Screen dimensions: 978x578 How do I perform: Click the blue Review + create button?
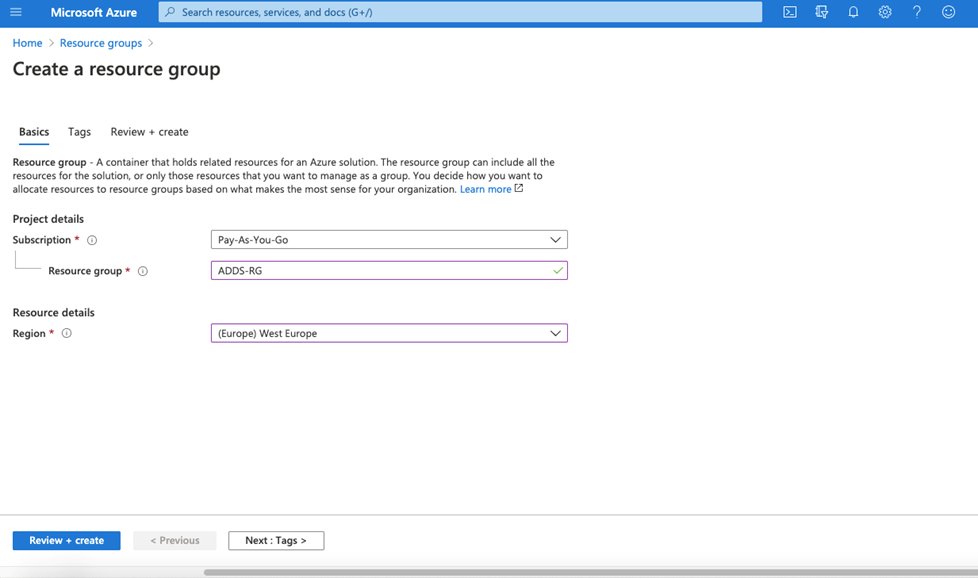(x=67, y=541)
